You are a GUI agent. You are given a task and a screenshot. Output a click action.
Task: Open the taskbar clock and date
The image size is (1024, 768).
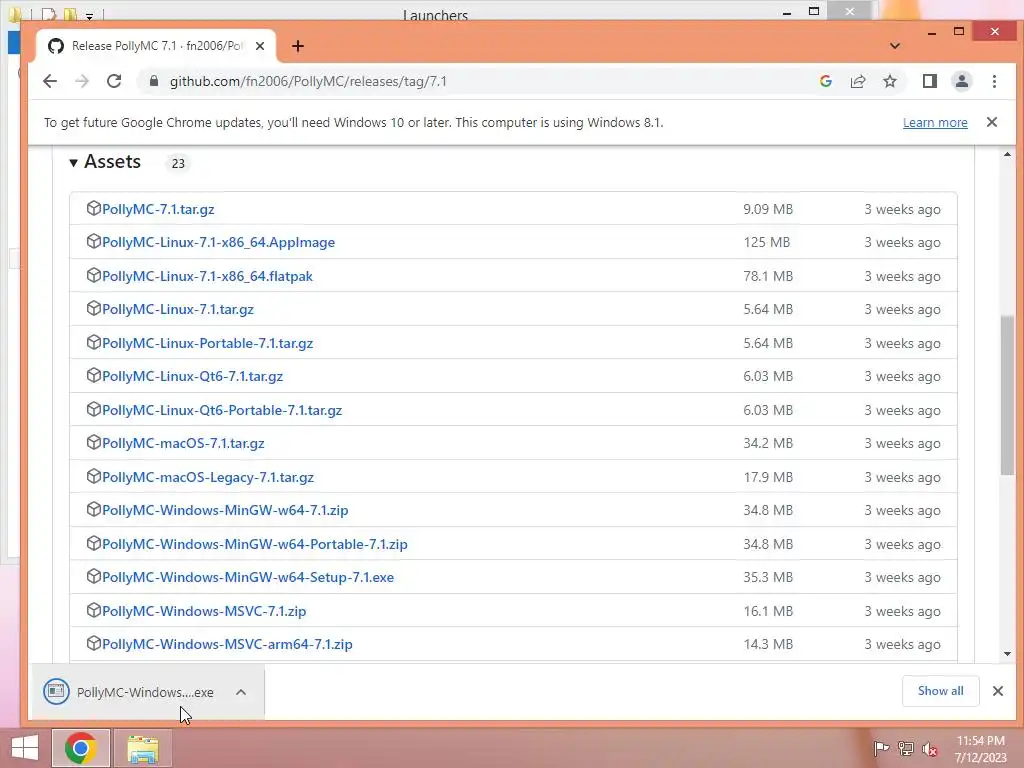(980, 749)
